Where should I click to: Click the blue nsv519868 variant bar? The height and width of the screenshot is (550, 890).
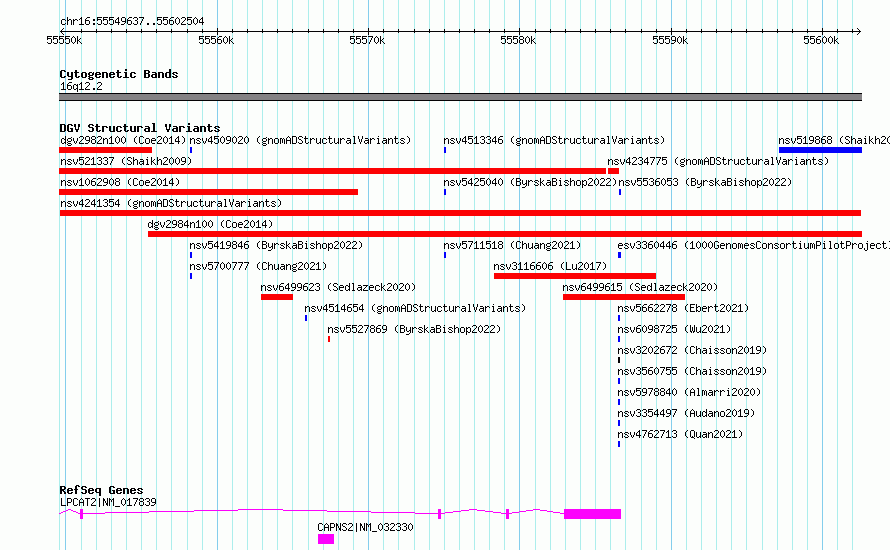[x=820, y=150]
